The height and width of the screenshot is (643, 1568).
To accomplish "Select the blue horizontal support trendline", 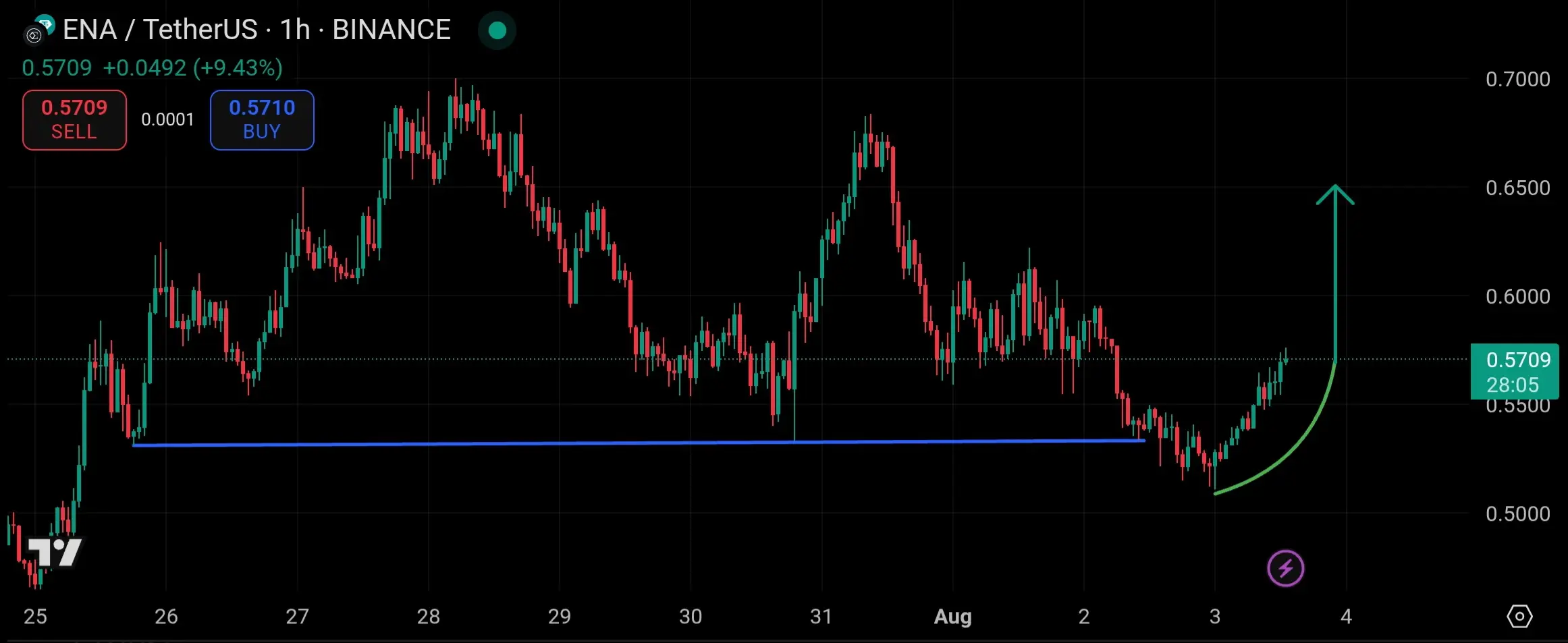I will tap(639, 443).
